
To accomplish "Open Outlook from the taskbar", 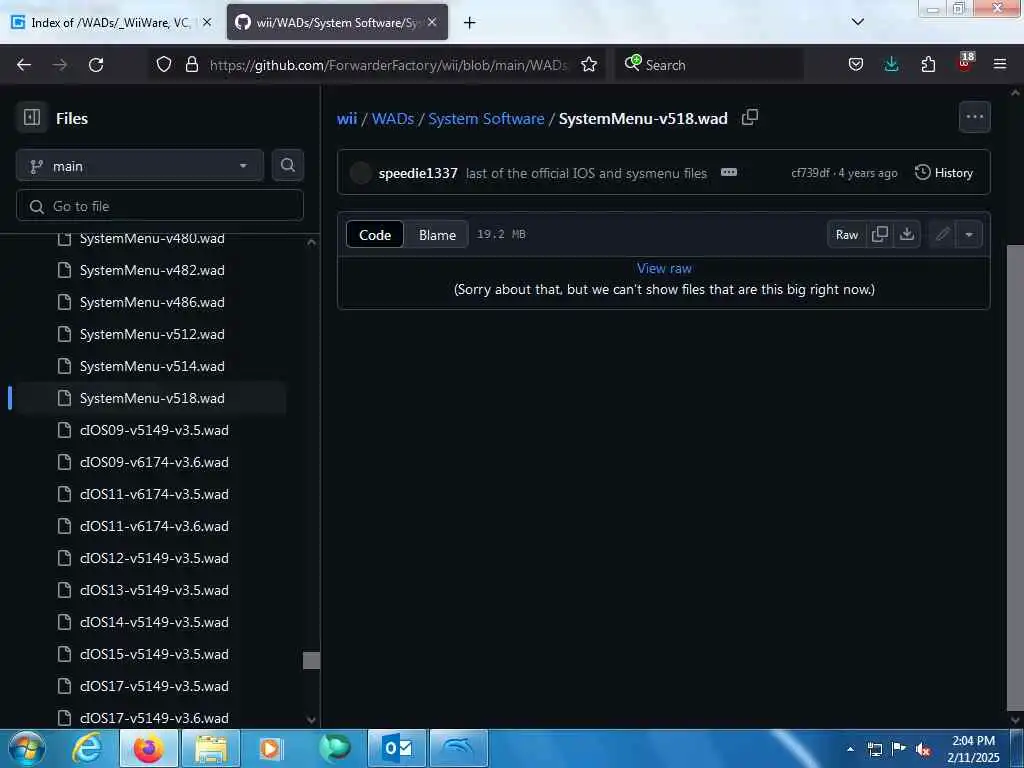I will tap(397, 748).
